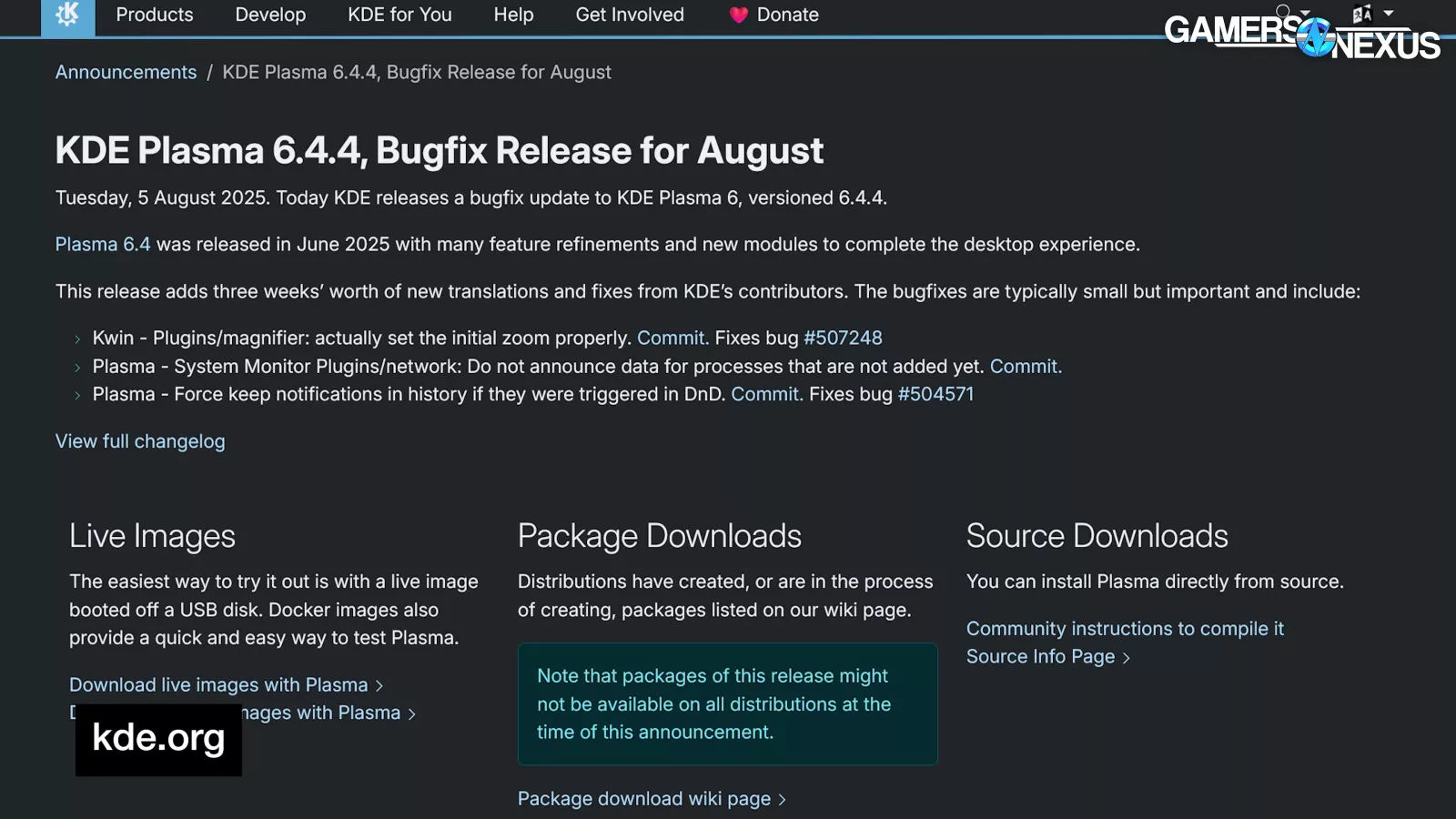Open the Develop menu
This screenshot has height=819, width=1456.
point(270,15)
